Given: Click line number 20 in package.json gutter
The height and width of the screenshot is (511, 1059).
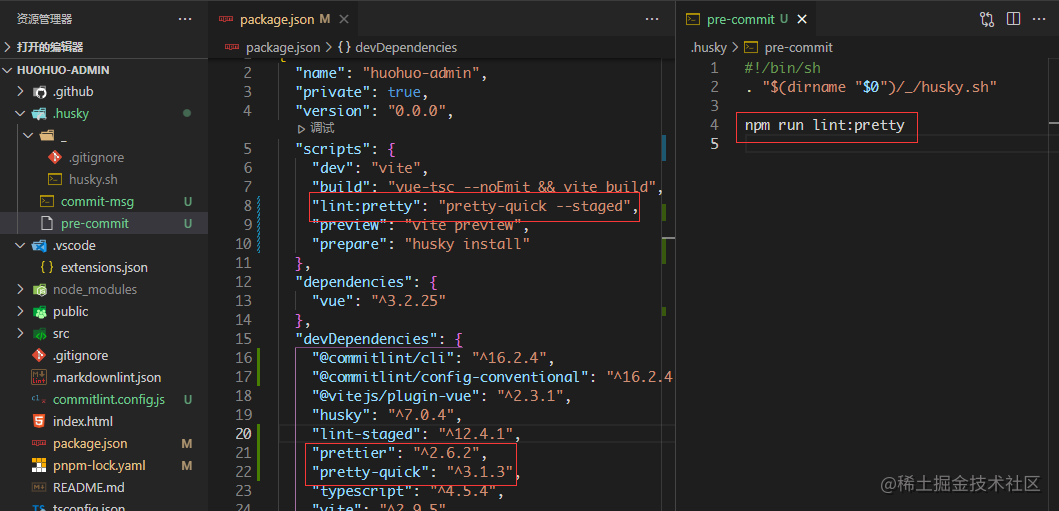Looking at the screenshot, I should [243, 433].
